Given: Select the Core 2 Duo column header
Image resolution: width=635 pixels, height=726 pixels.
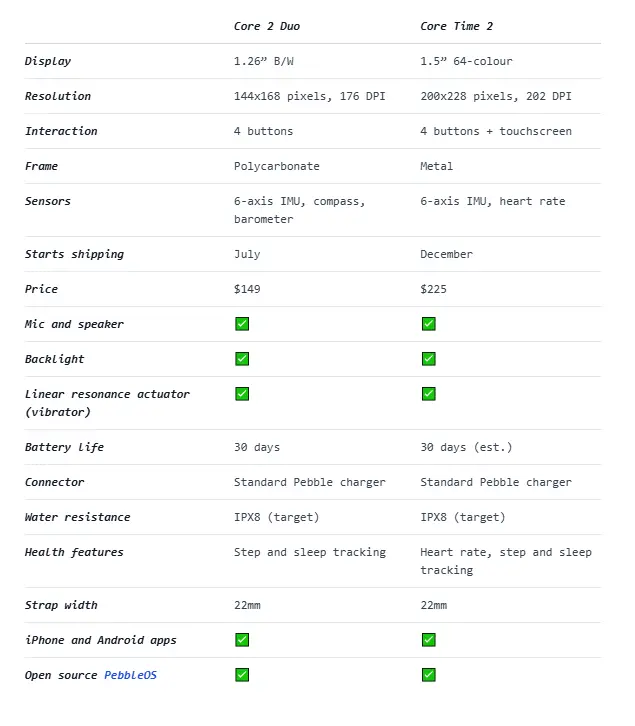Looking at the screenshot, I should [x=267, y=26].
